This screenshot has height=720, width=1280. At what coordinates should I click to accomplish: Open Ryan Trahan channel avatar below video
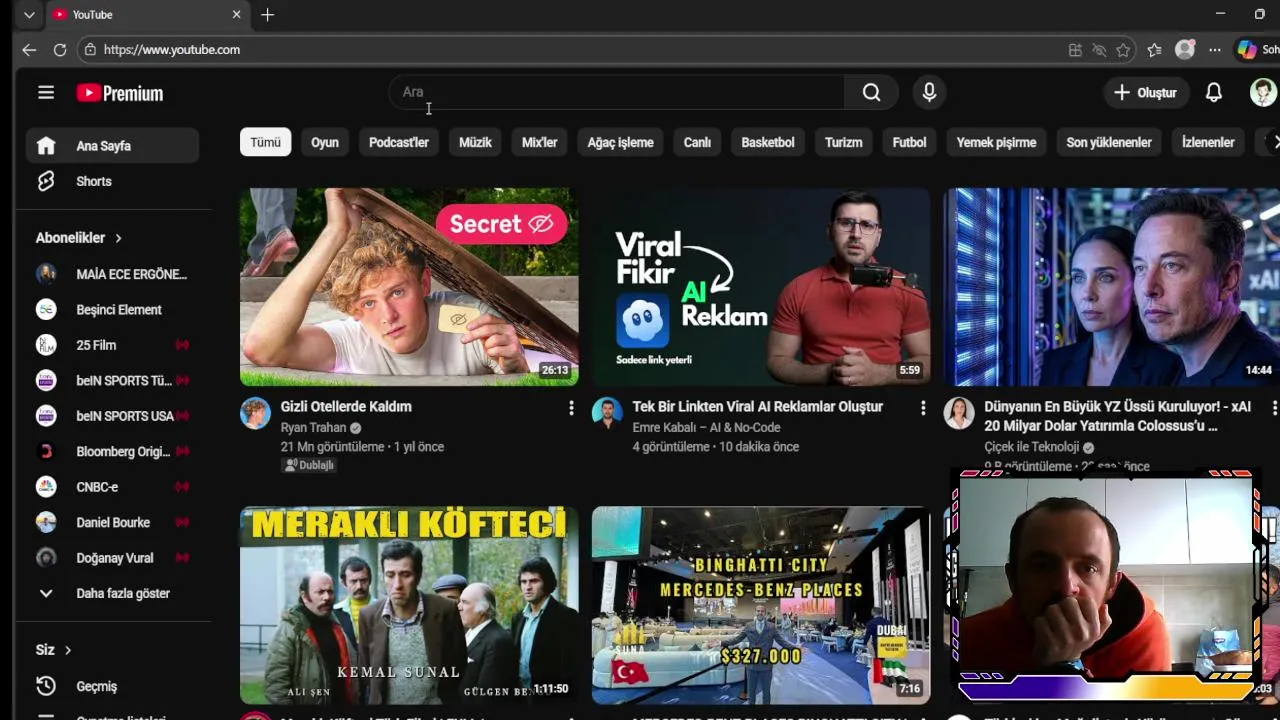pos(255,413)
